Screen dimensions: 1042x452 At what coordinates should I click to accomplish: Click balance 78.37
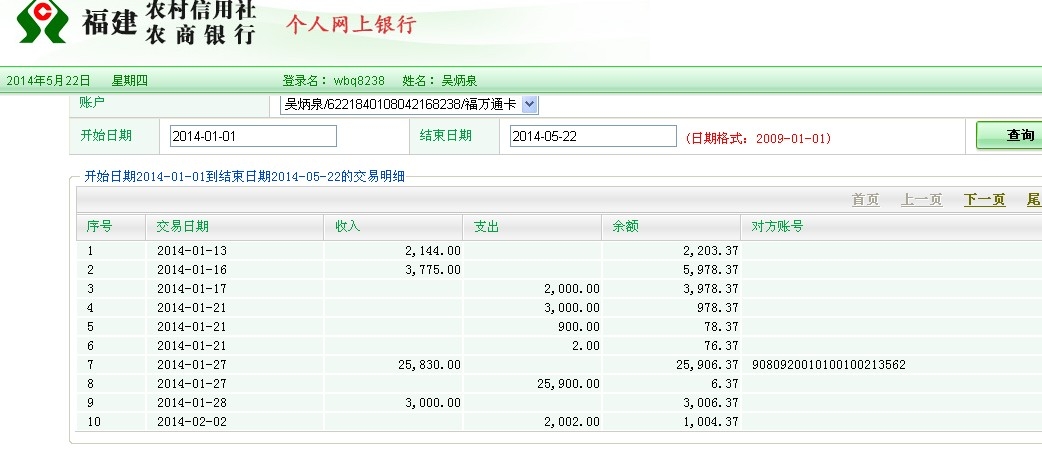tap(721, 327)
